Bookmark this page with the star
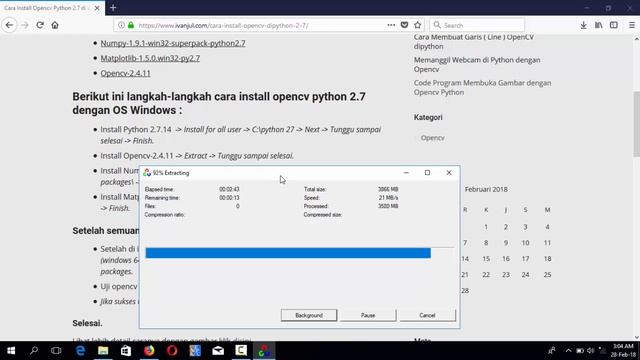 pos(418,25)
